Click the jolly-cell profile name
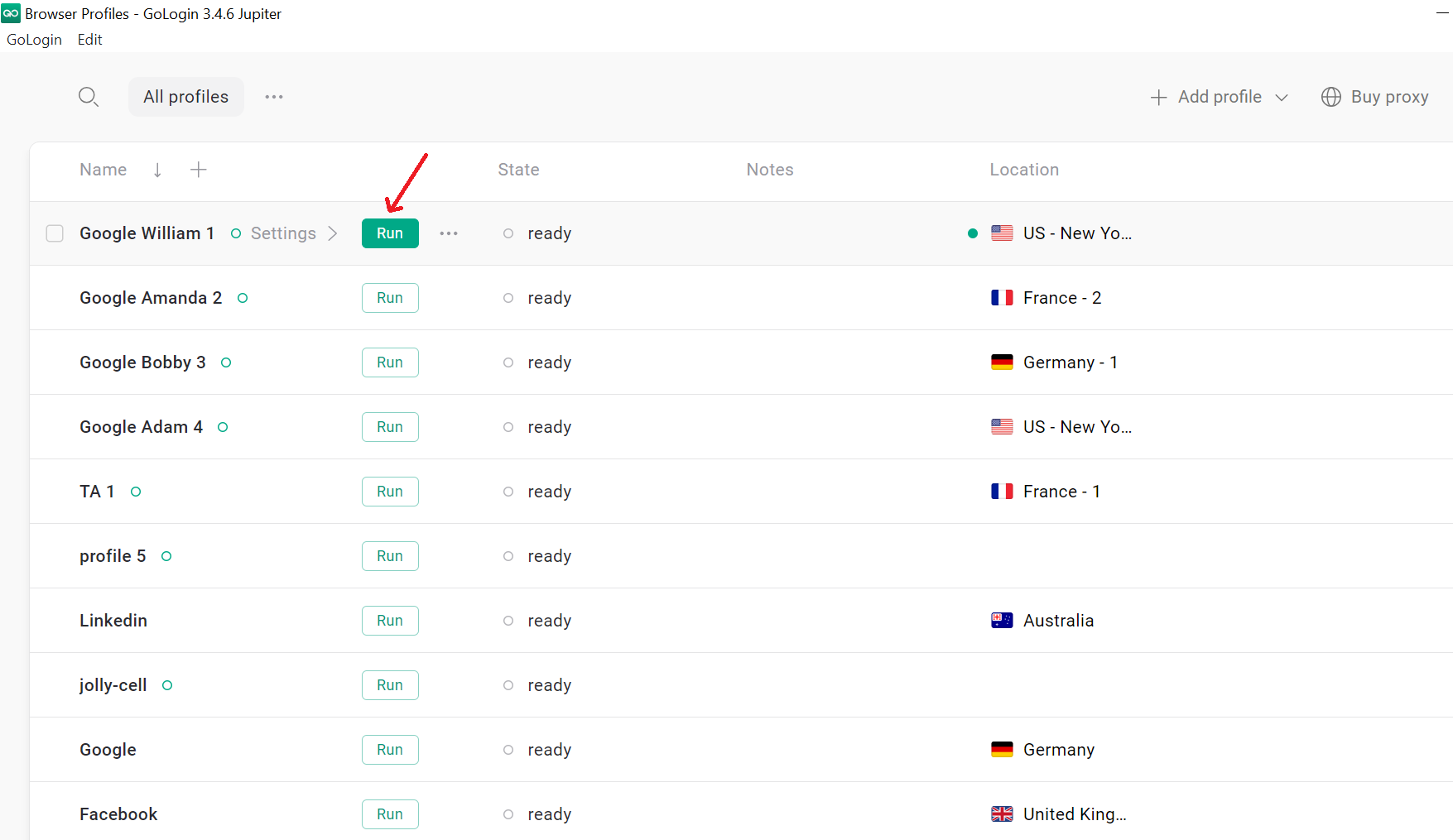This screenshot has height=840, width=1453. point(113,685)
